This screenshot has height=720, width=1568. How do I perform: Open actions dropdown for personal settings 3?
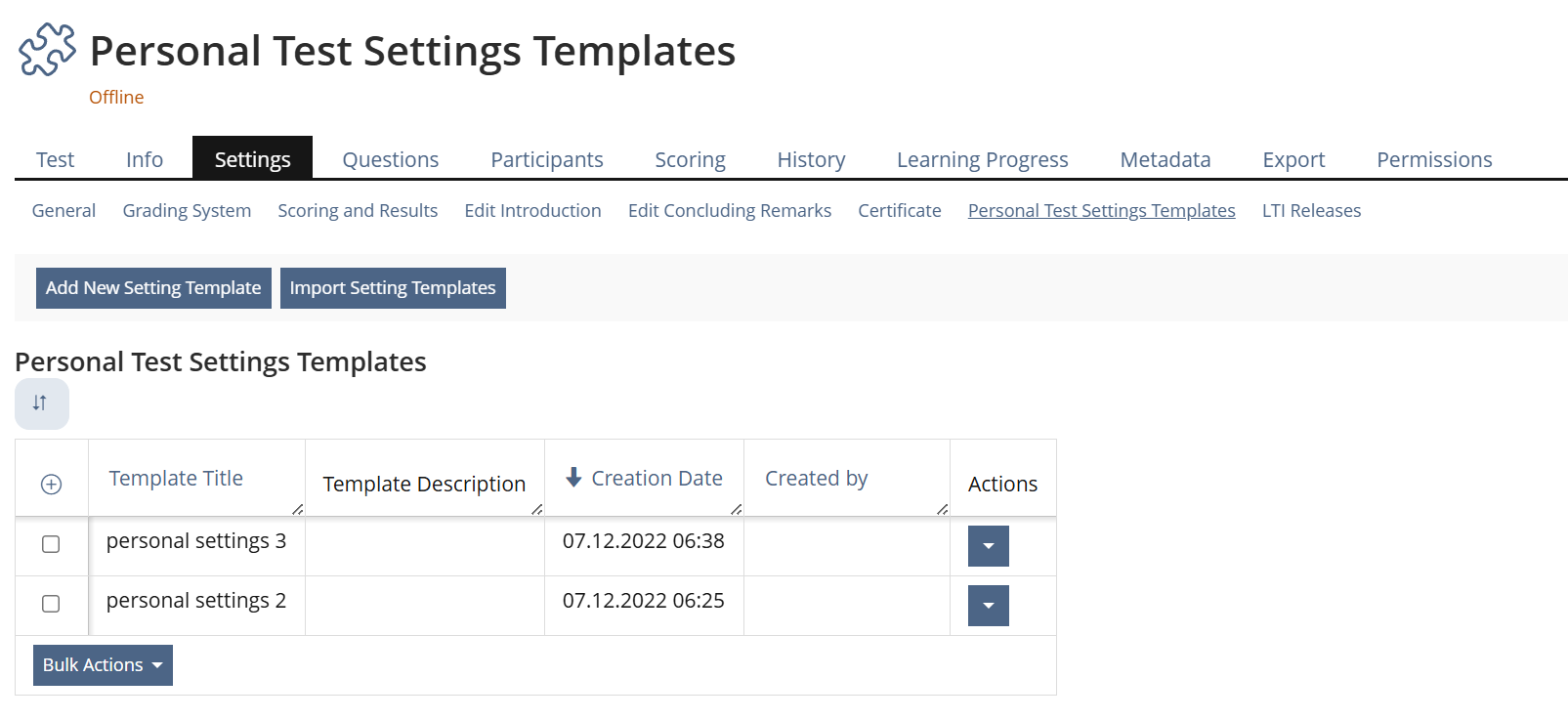point(988,546)
